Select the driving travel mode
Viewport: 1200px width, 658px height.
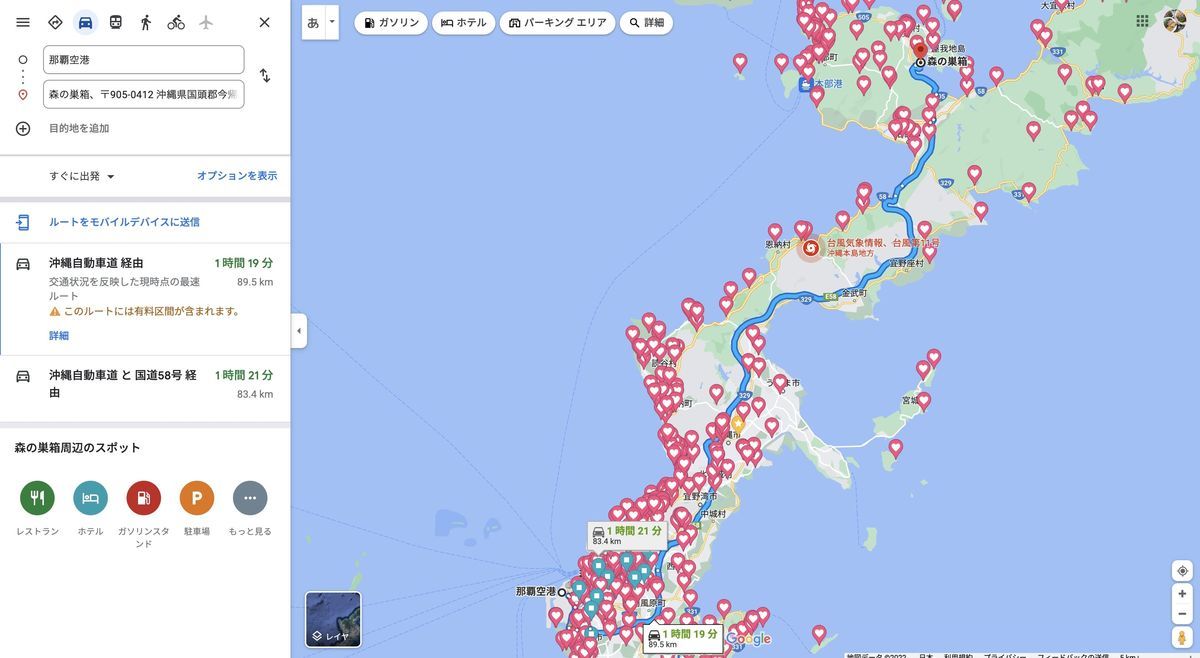point(85,22)
